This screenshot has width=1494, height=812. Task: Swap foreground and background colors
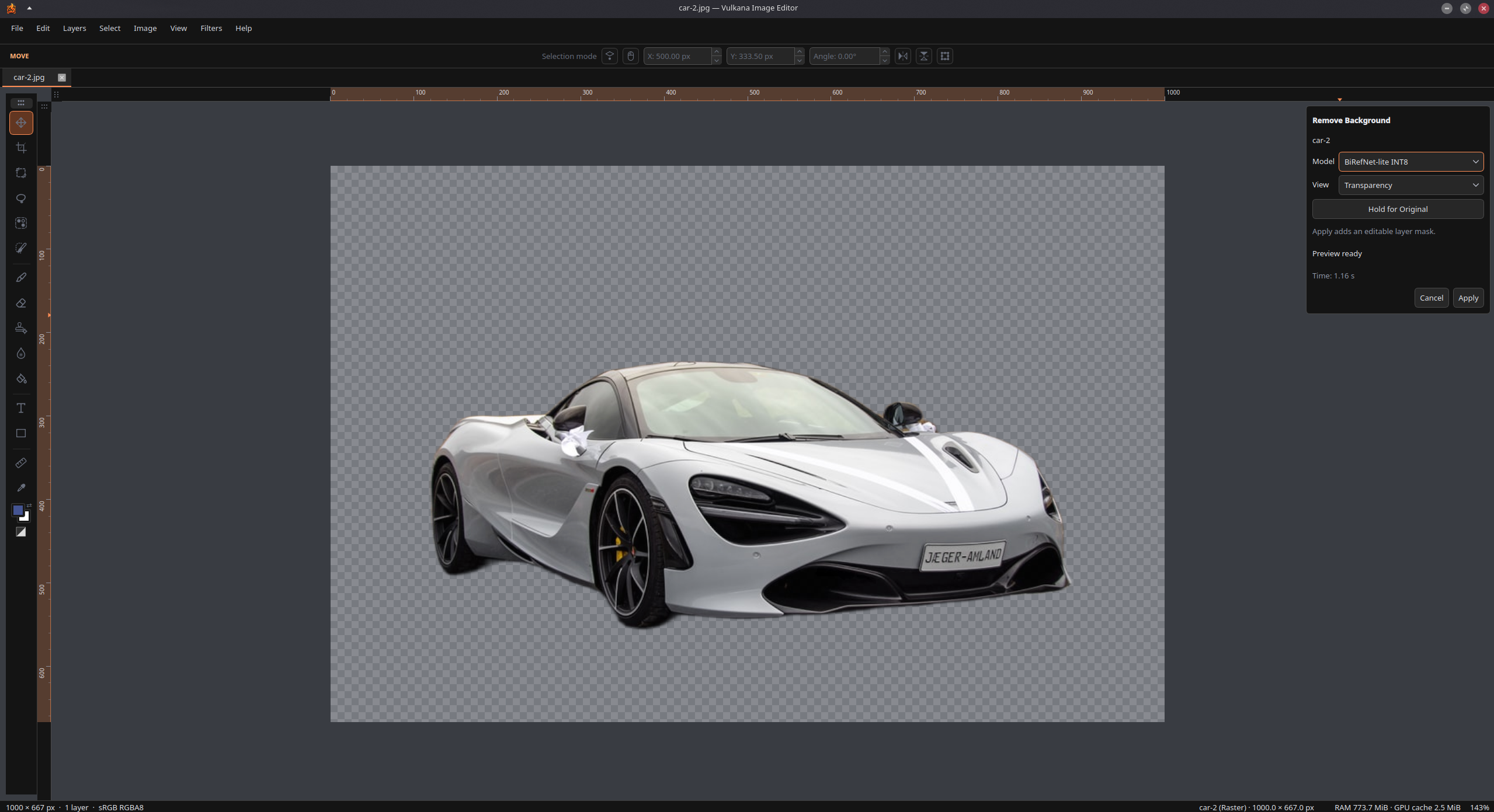[x=29, y=506]
